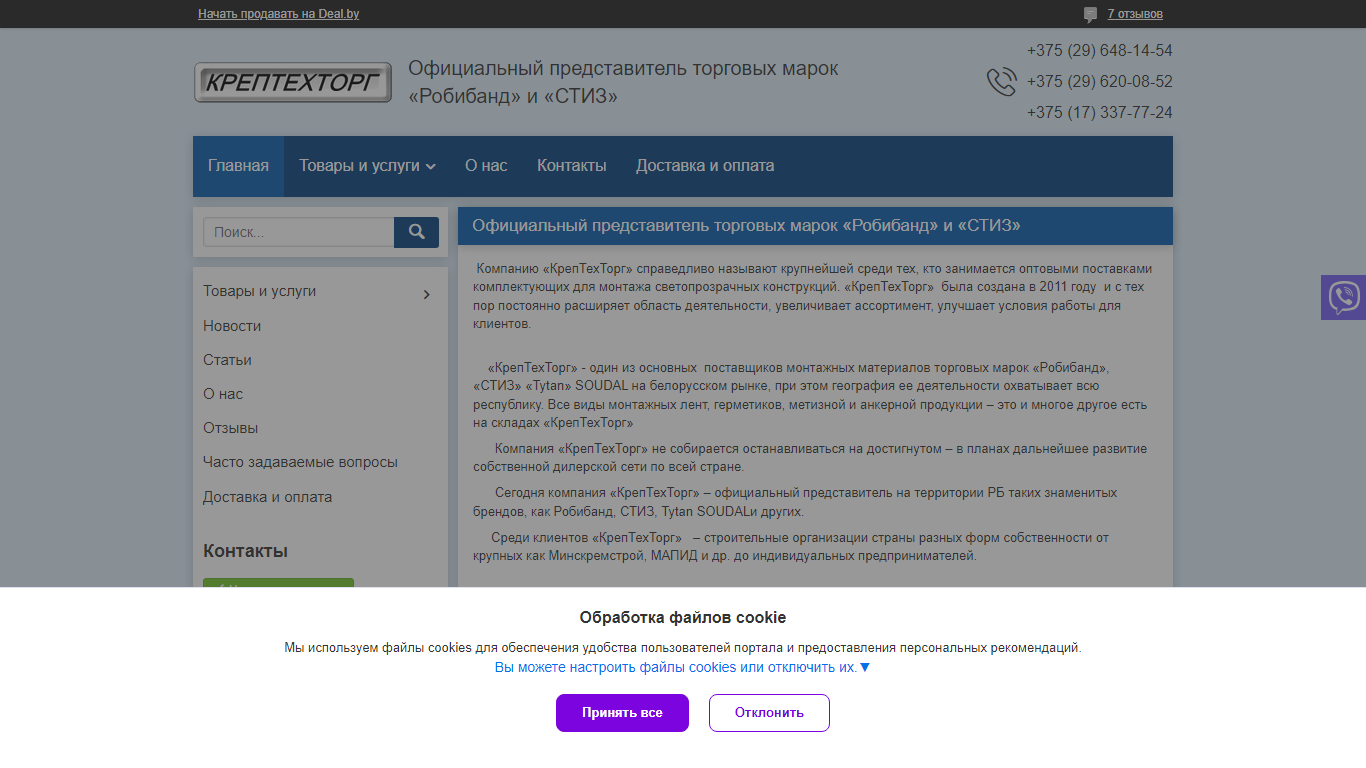This screenshot has width=1366, height=768.
Task: Focus the Поиск search field
Action: click(x=298, y=232)
